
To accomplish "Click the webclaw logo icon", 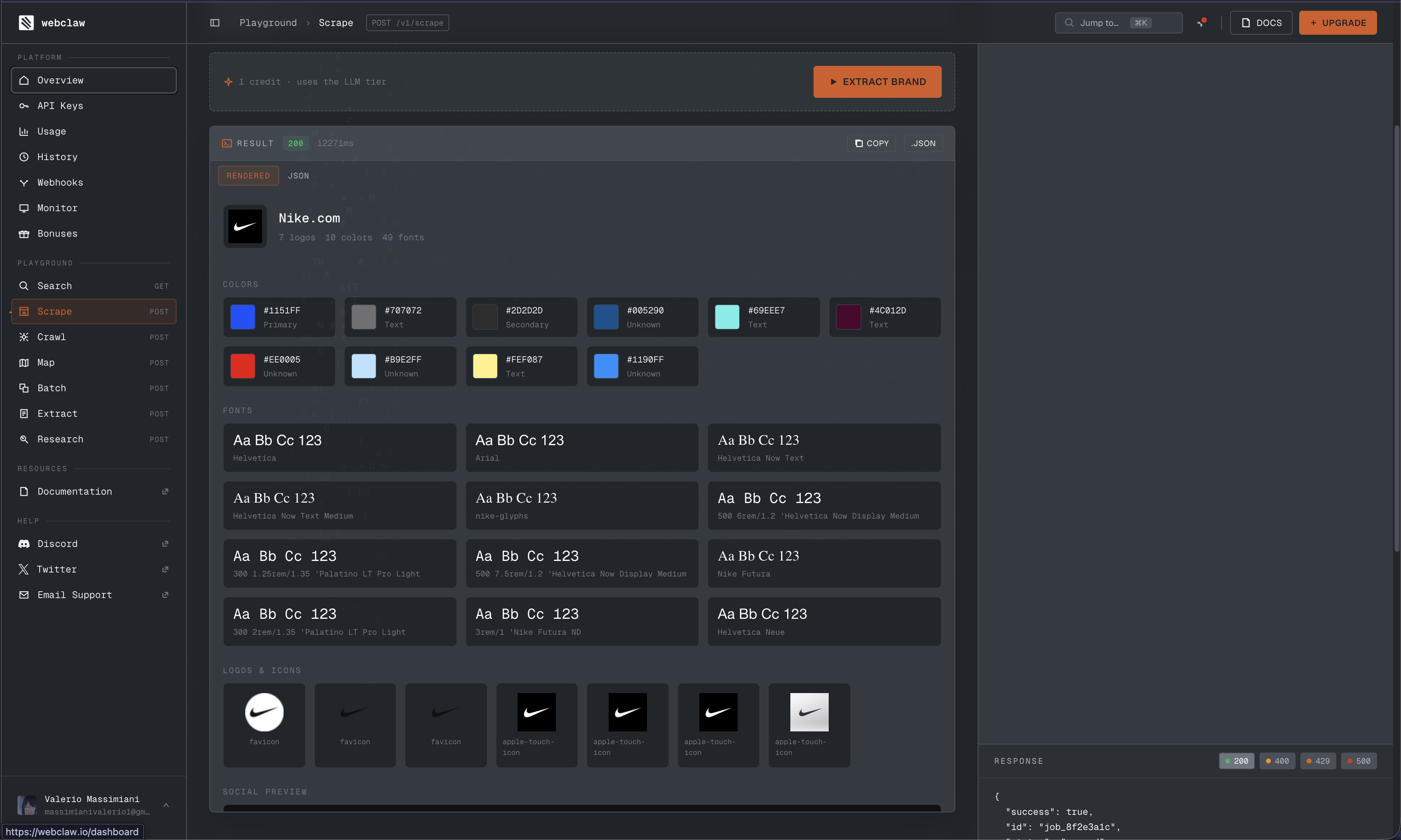I will 26,23.
